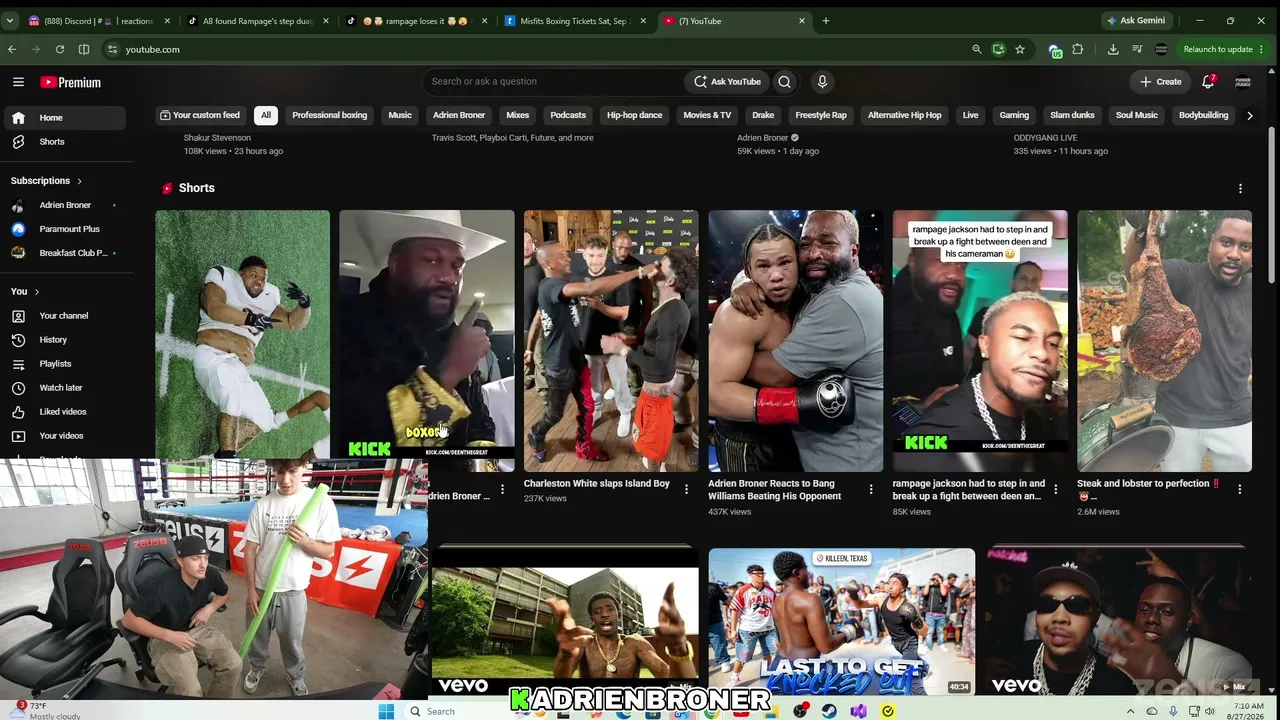1280x720 pixels.
Task: Select the Hip-hop dance chip
Action: [x=634, y=115]
